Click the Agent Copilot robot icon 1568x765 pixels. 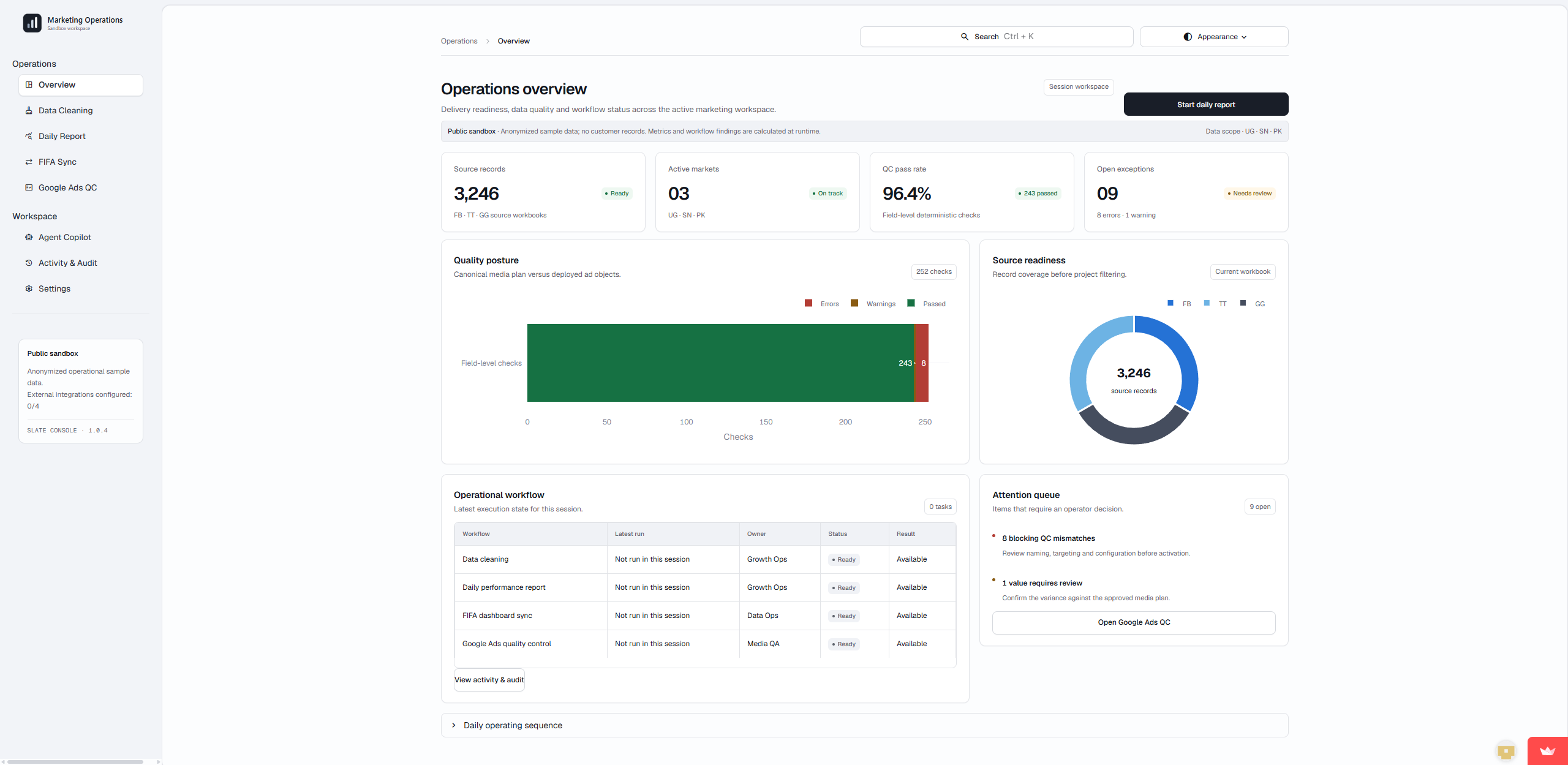click(x=29, y=237)
